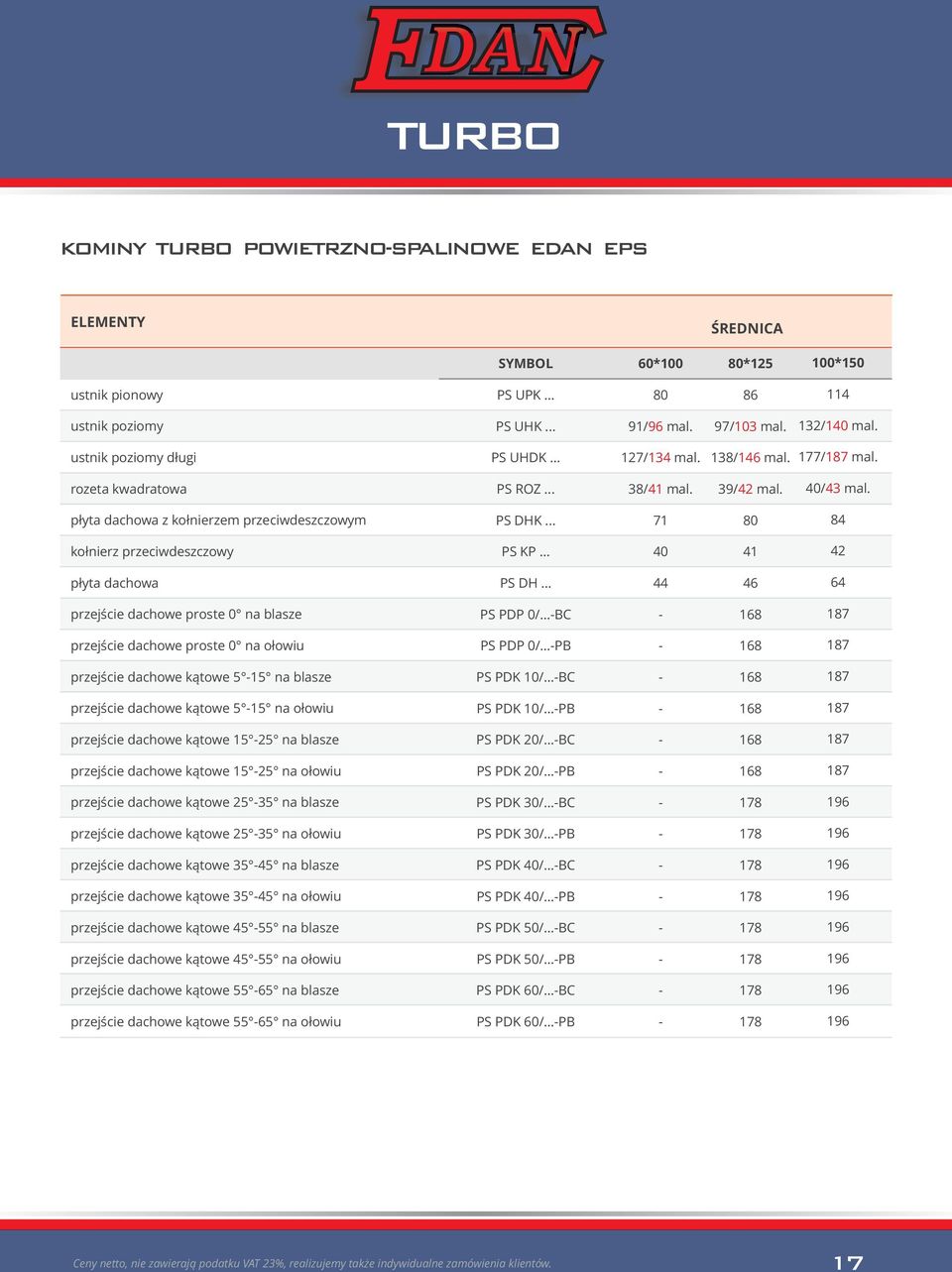
Task: Select symbol 'PS DH ...'
Action: point(526,583)
